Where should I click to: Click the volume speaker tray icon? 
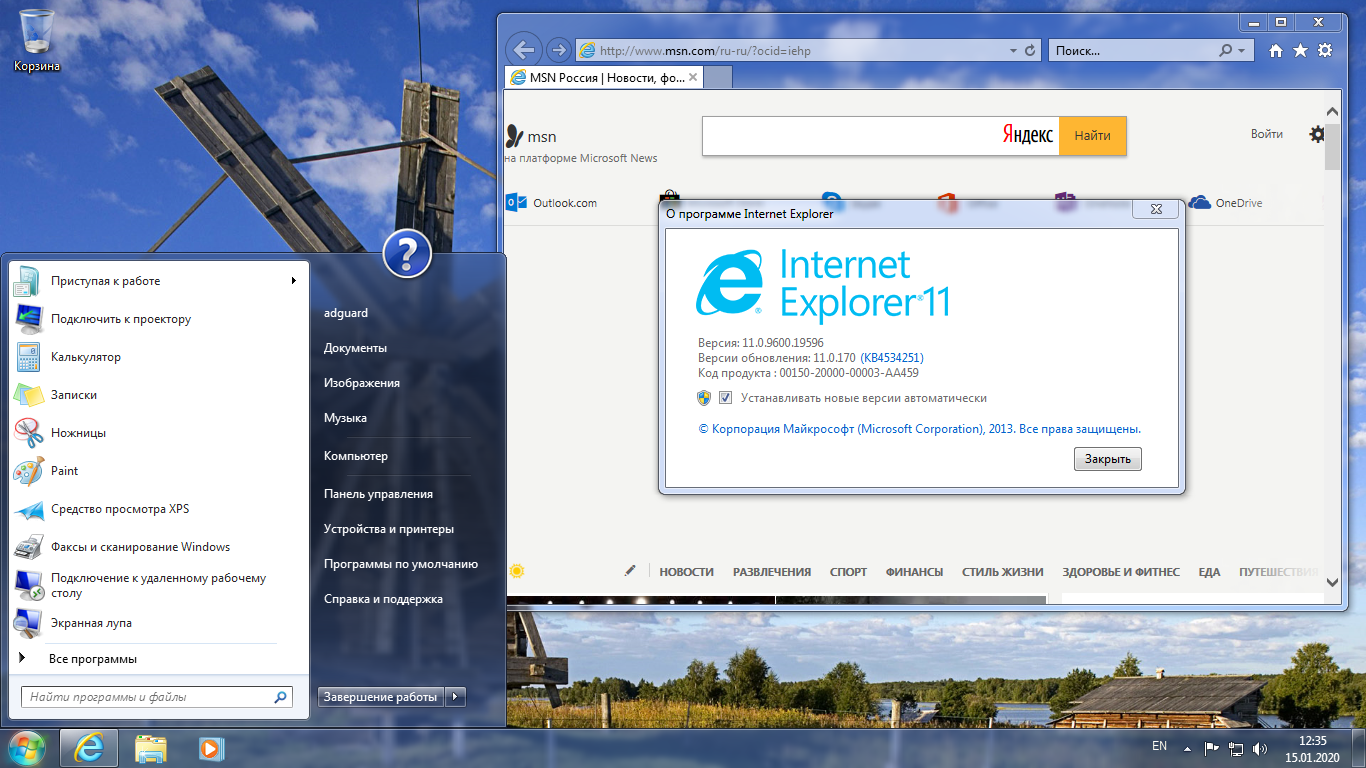1260,748
